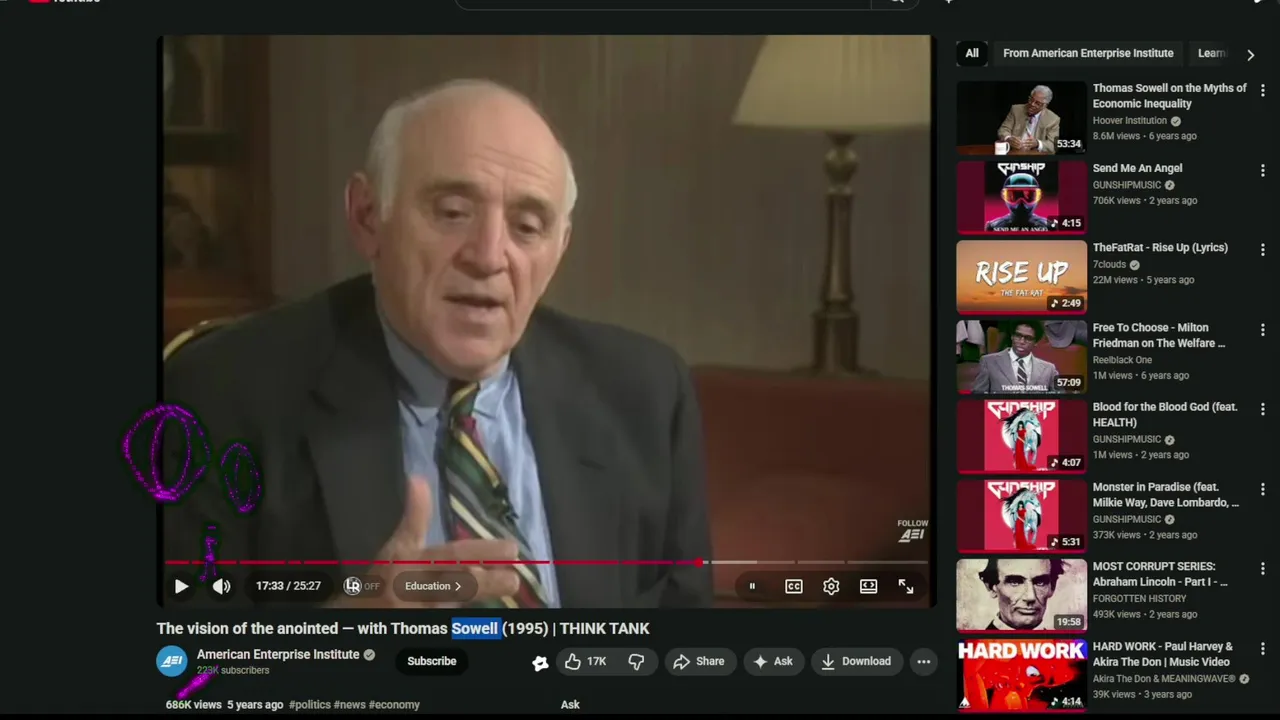Open options for HARD WORK Paul Harvey video
Image resolution: width=1280 pixels, height=720 pixels.
(1263, 648)
